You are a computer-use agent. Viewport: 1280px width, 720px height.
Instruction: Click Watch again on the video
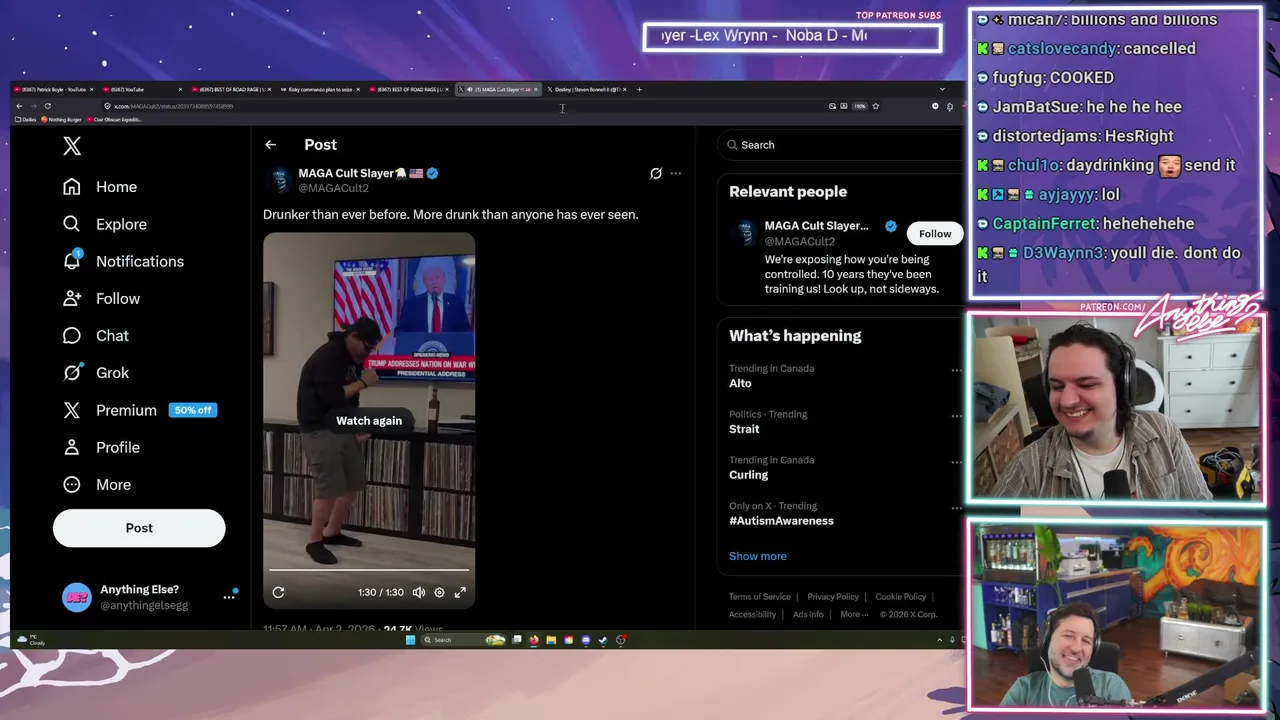coord(369,421)
